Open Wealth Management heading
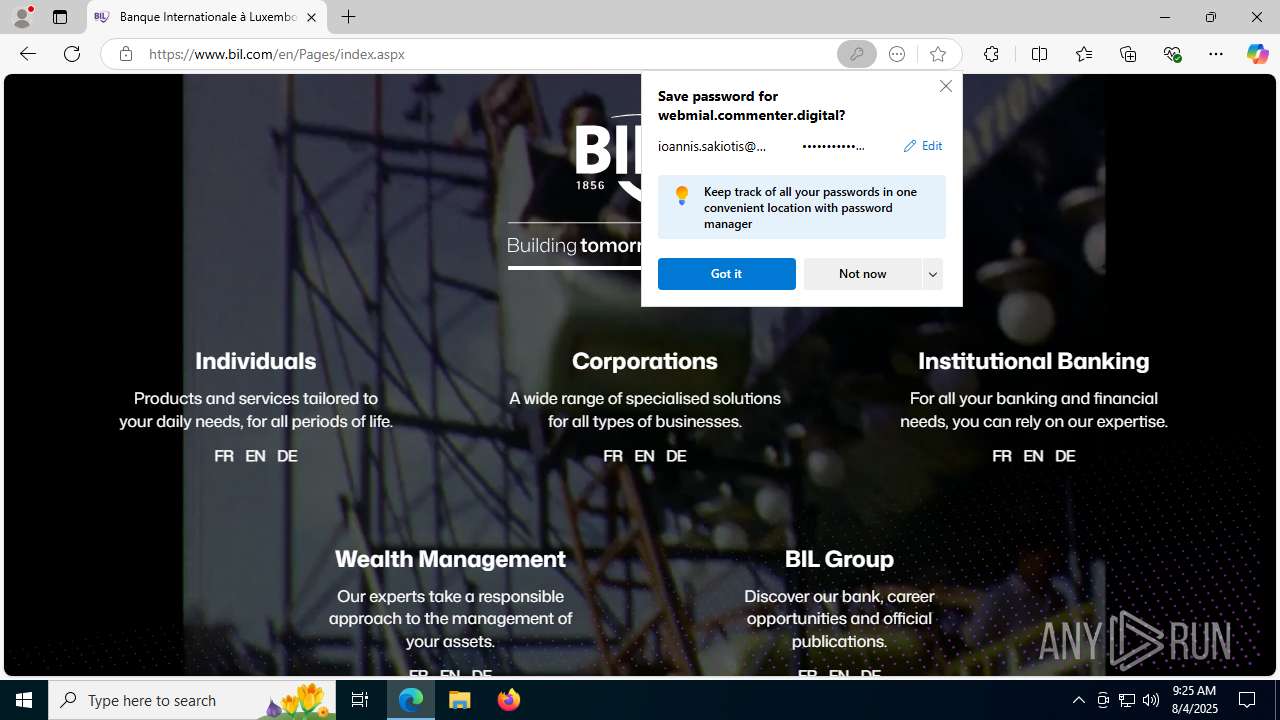 450,559
